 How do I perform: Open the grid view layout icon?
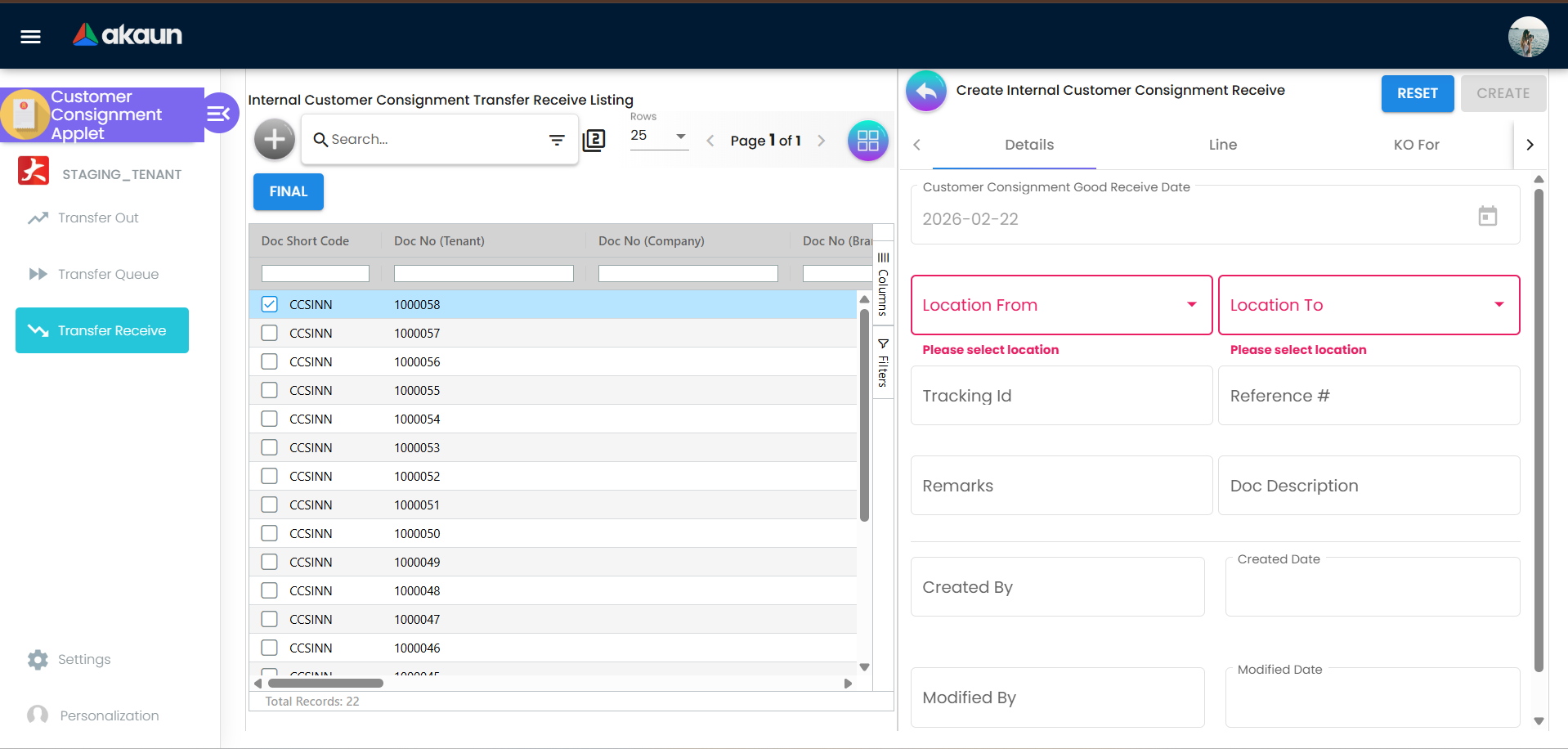pos(868,141)
